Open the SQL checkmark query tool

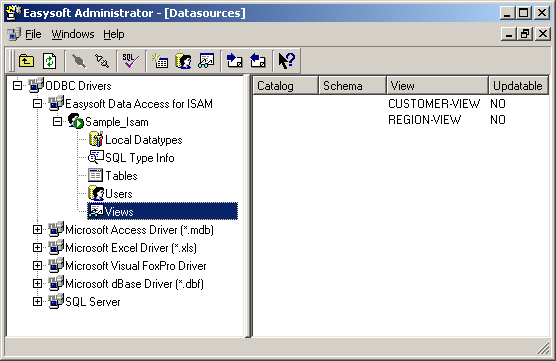pos(130,61)
